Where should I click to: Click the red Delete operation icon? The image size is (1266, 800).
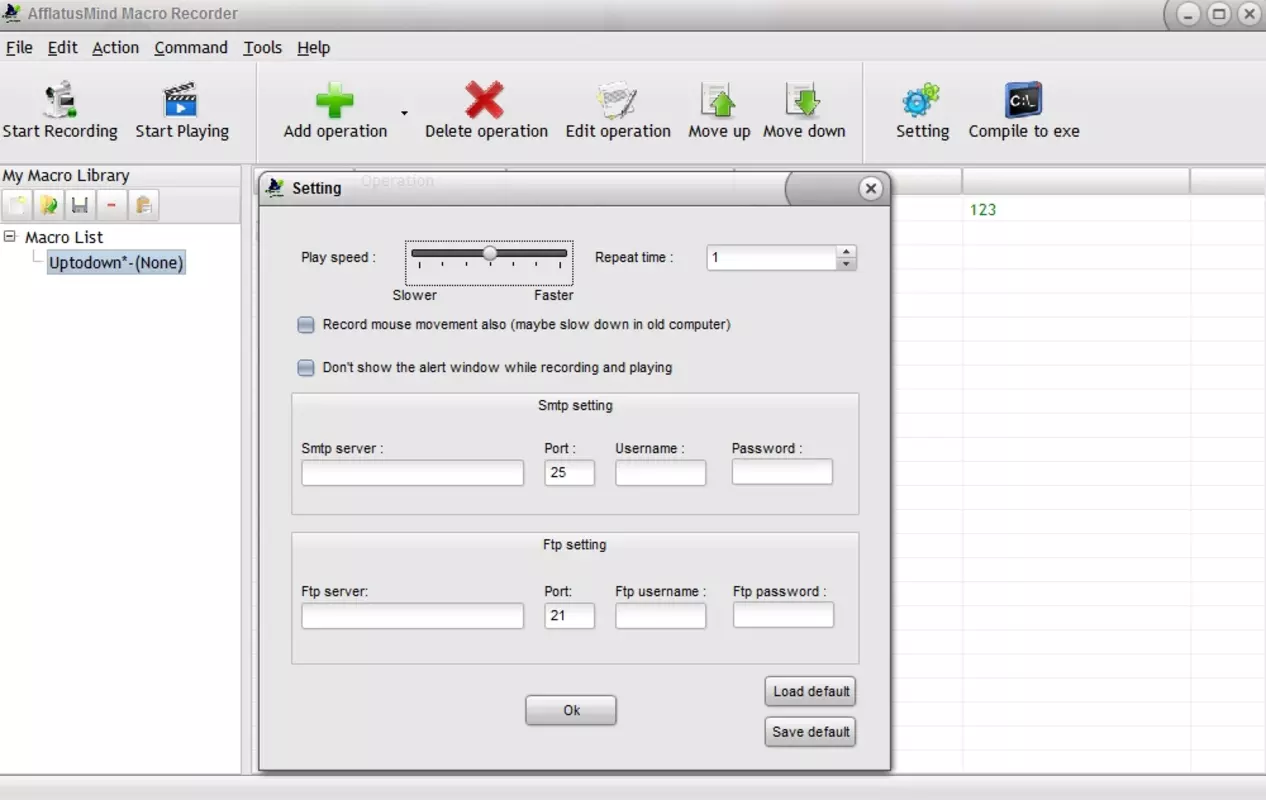pyautogui.click(x=485, y=101)
